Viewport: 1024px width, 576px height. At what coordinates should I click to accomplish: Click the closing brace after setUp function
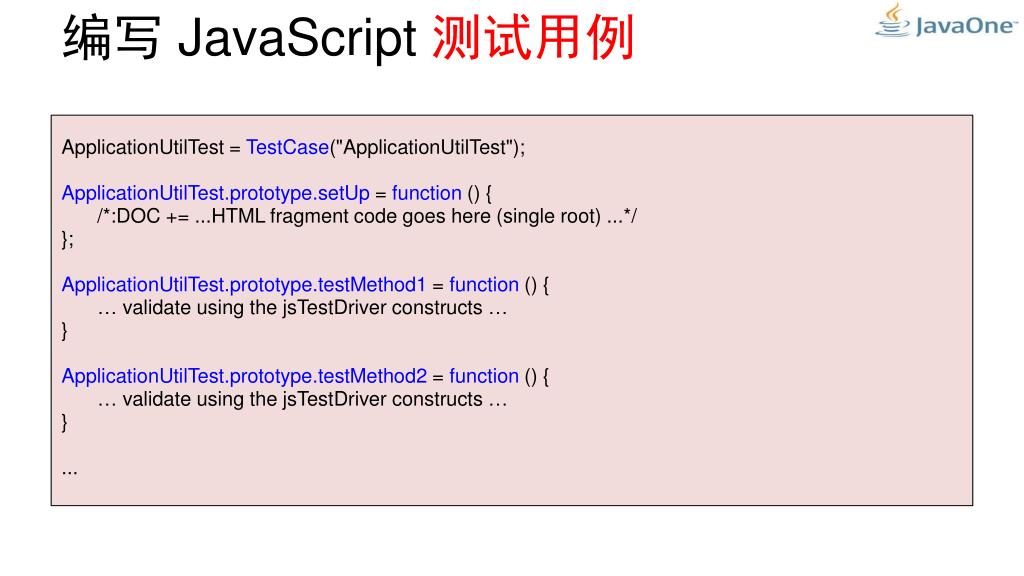coord(68,240)
